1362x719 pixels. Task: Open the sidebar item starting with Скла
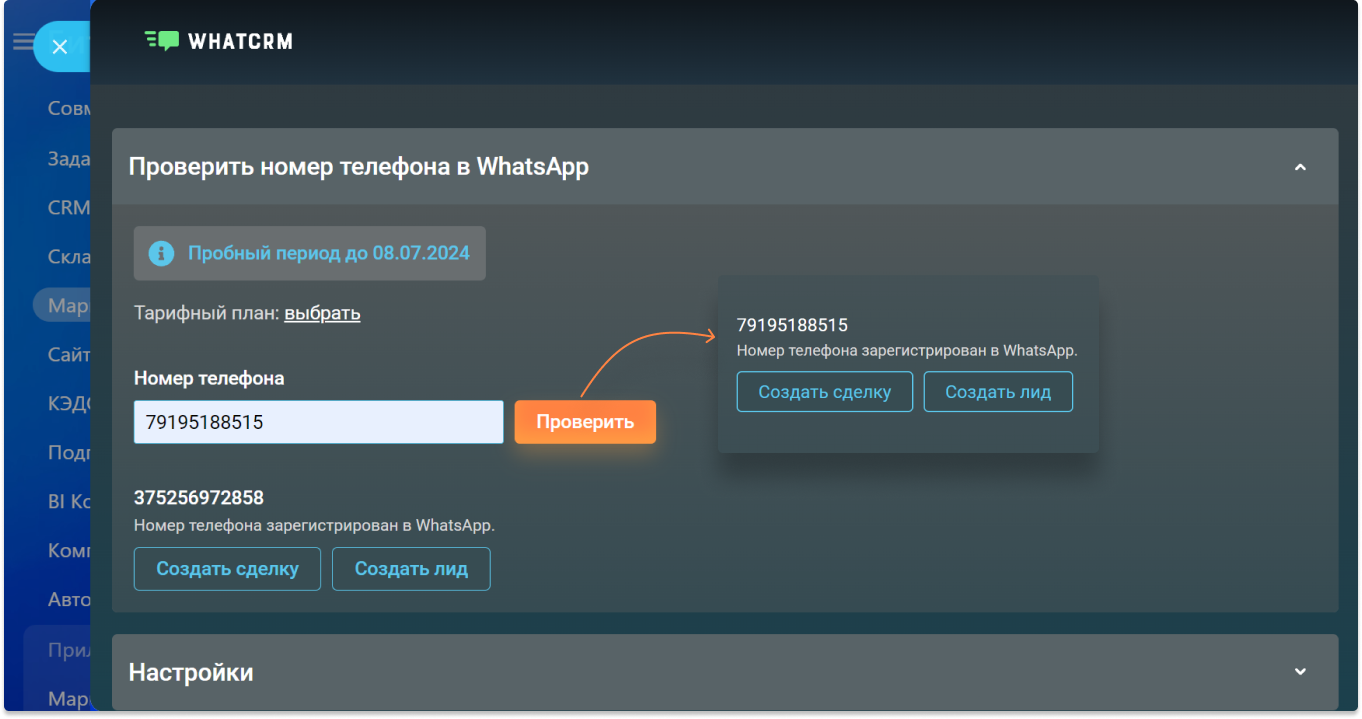tap(68, 256)
